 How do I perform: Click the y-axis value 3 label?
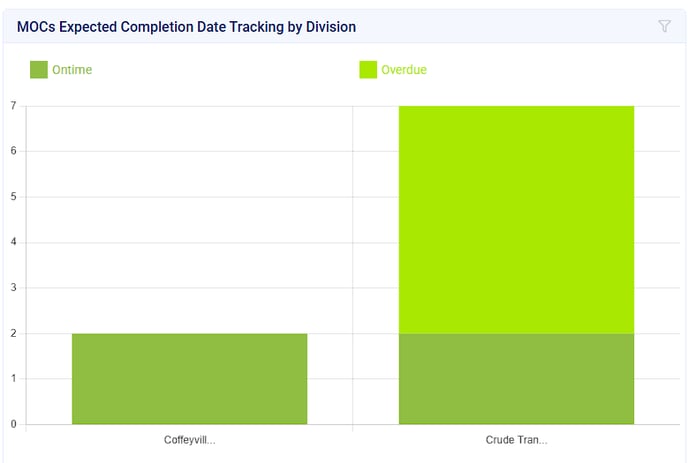pos(13,288)
